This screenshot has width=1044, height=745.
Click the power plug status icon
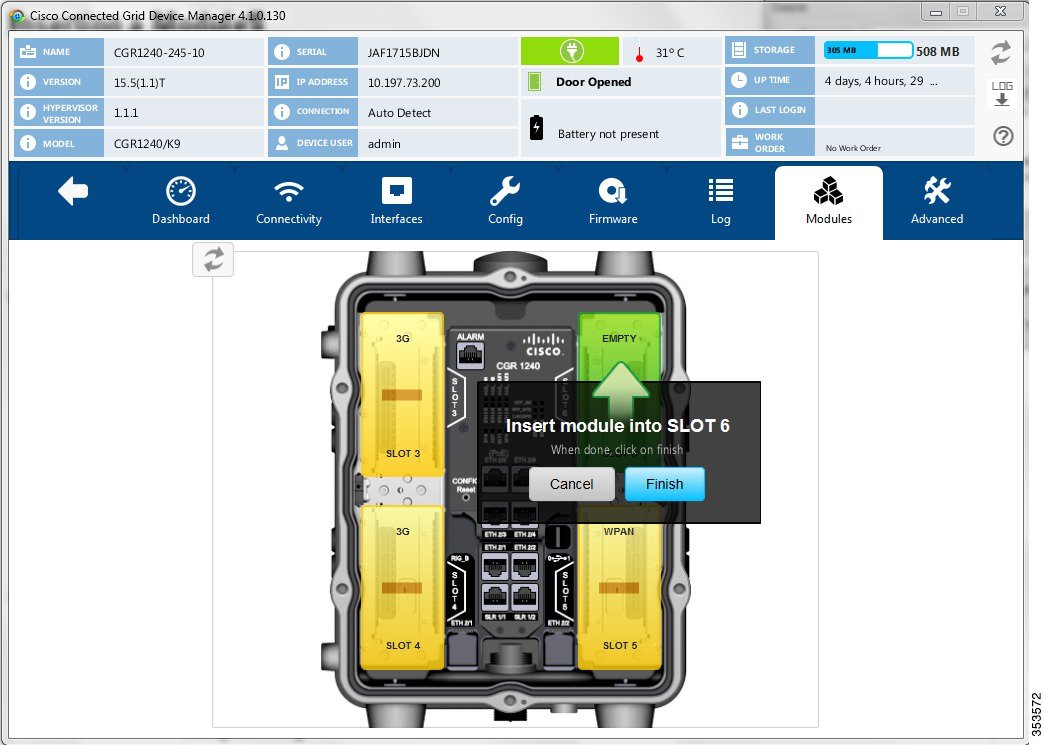pyautogui.click(x=570, y=51)
